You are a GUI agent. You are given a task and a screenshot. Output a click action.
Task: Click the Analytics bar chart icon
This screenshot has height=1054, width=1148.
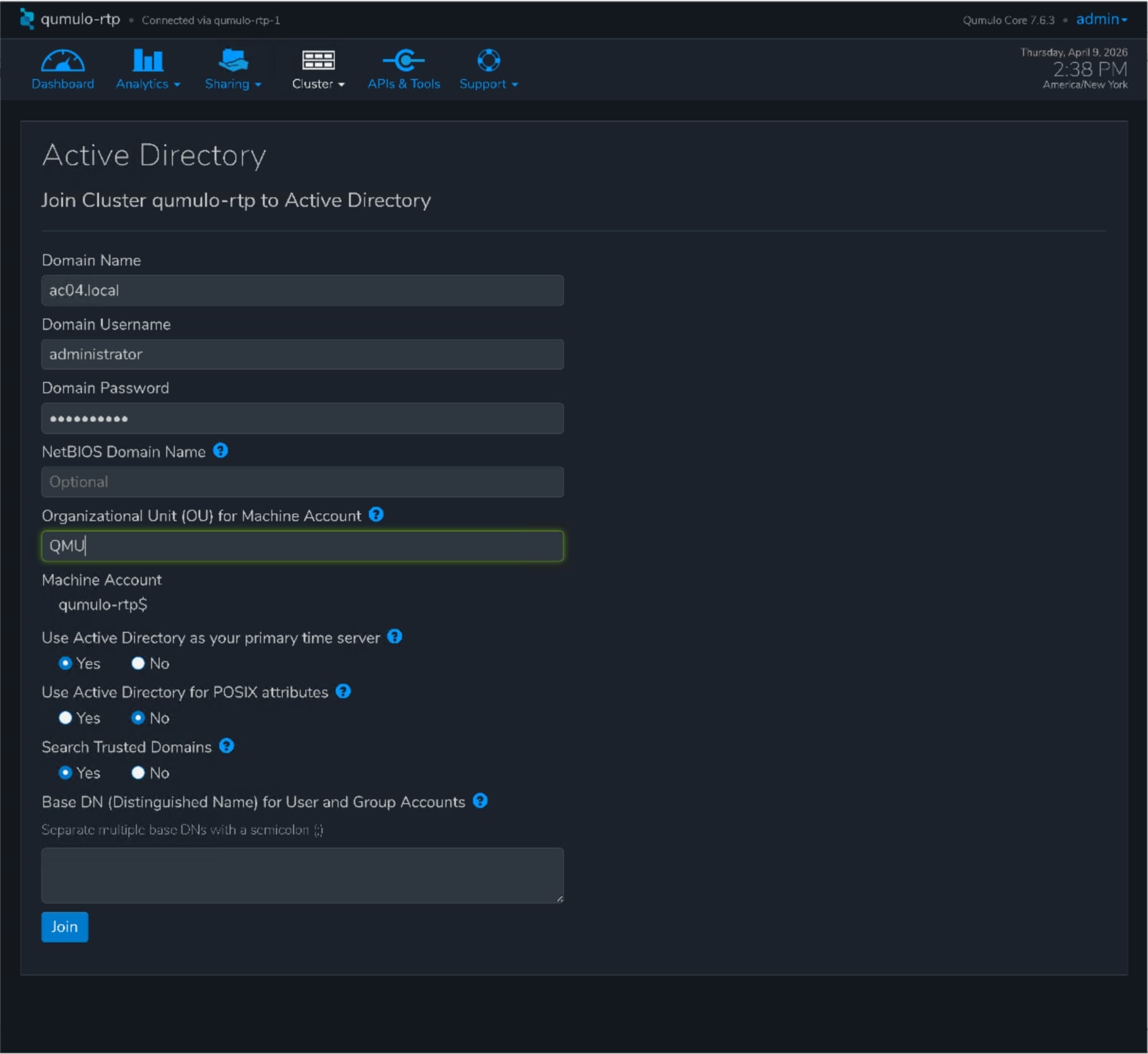(148, 61)
